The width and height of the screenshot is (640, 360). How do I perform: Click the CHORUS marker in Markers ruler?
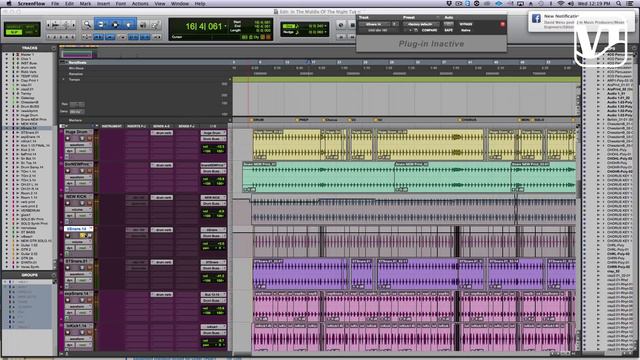[x=468, y=120]
